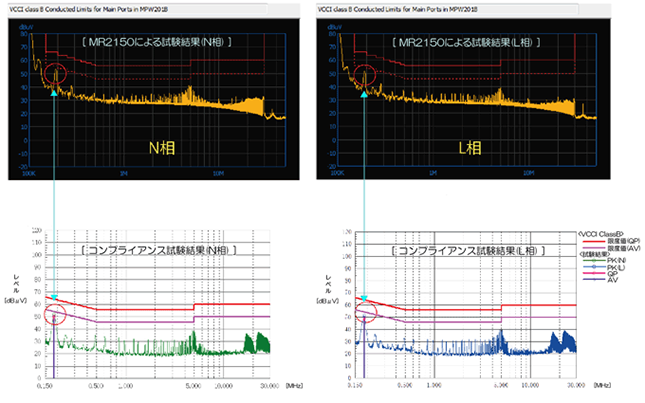645x403 pixels.
Task: Select the caption [コンプライアンス試験結果(N相)]
Action: pos(159,250)
